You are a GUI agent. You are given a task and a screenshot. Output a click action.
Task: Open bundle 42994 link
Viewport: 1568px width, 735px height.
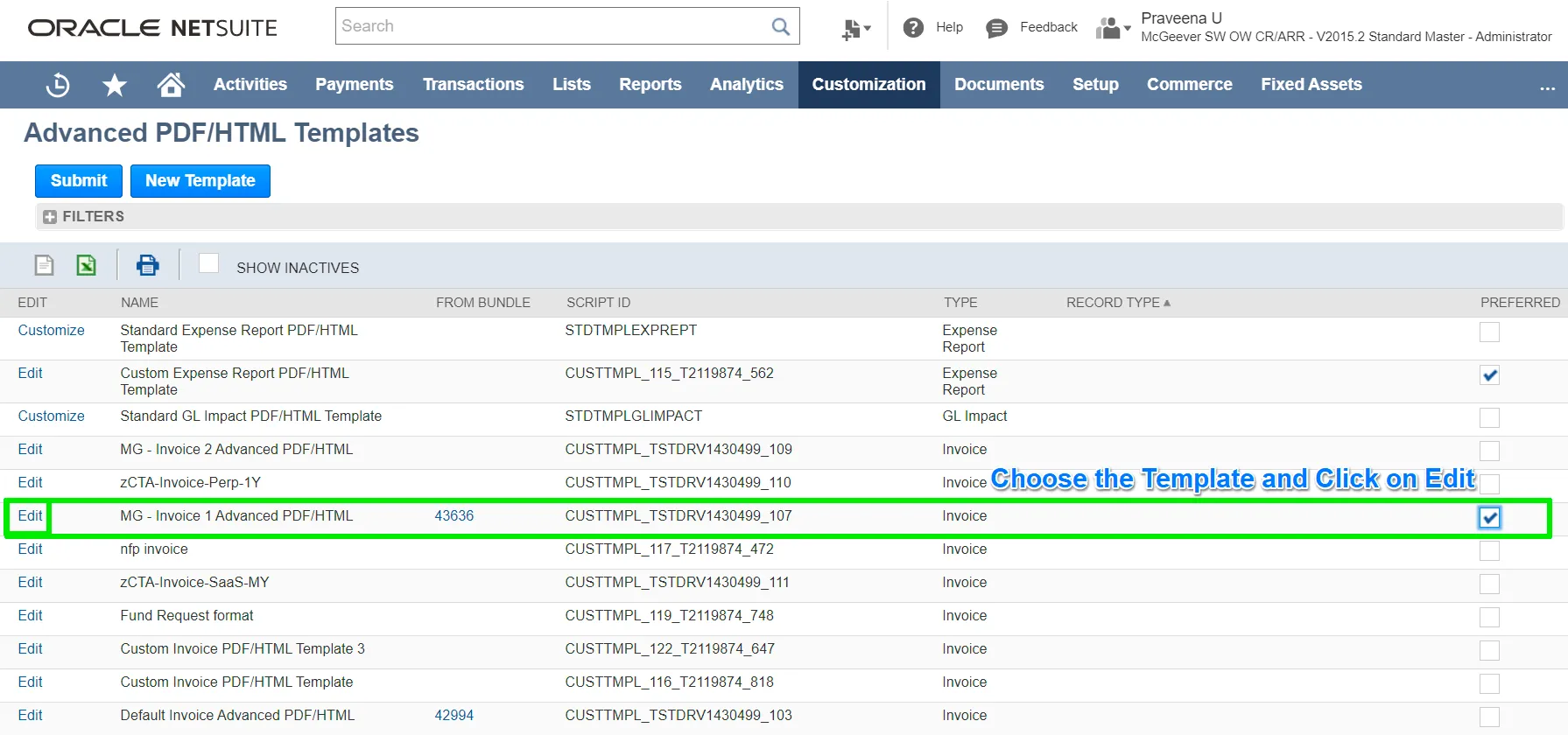[454, 716]
